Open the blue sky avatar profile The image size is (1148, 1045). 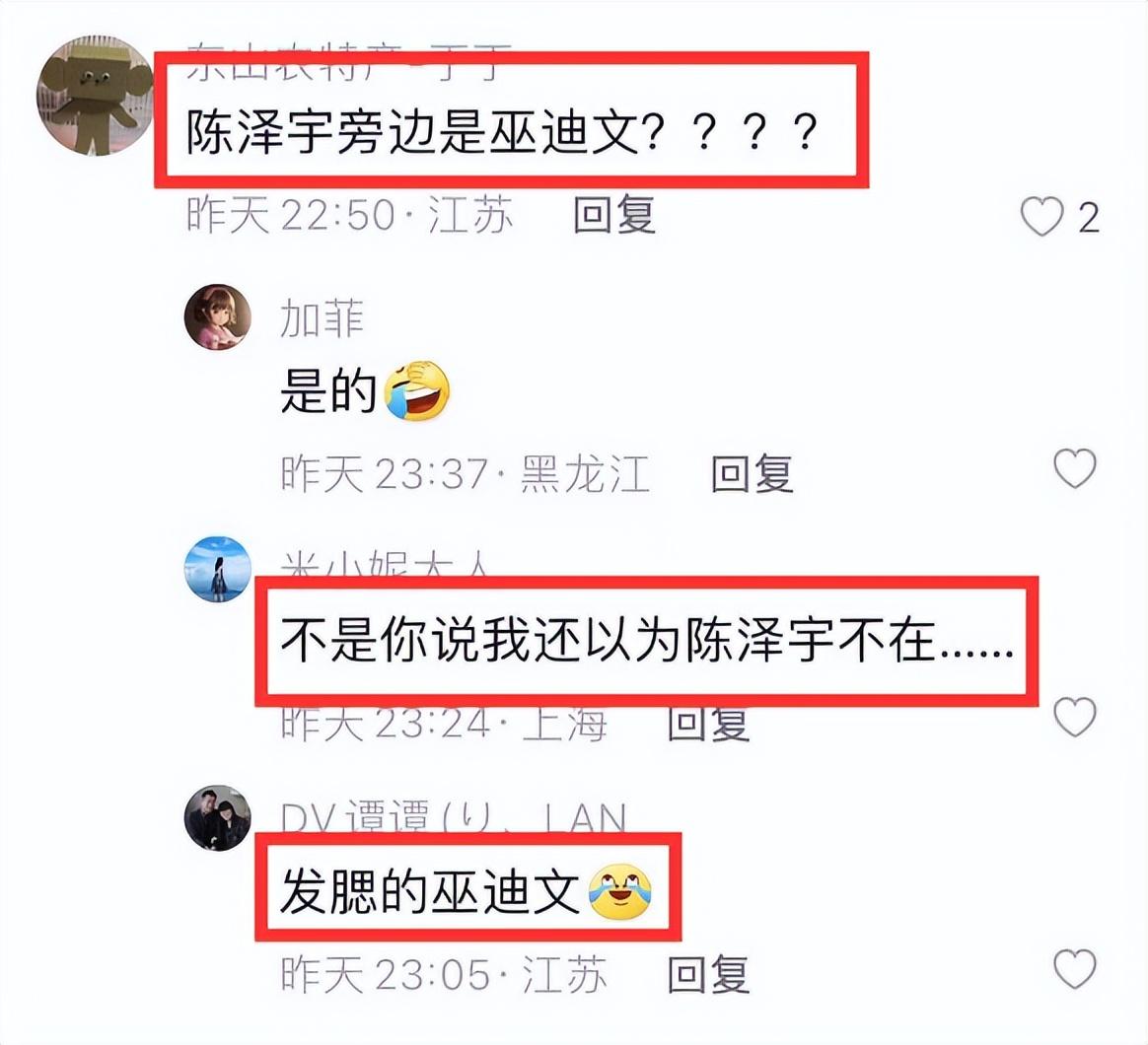pos(217,570)
